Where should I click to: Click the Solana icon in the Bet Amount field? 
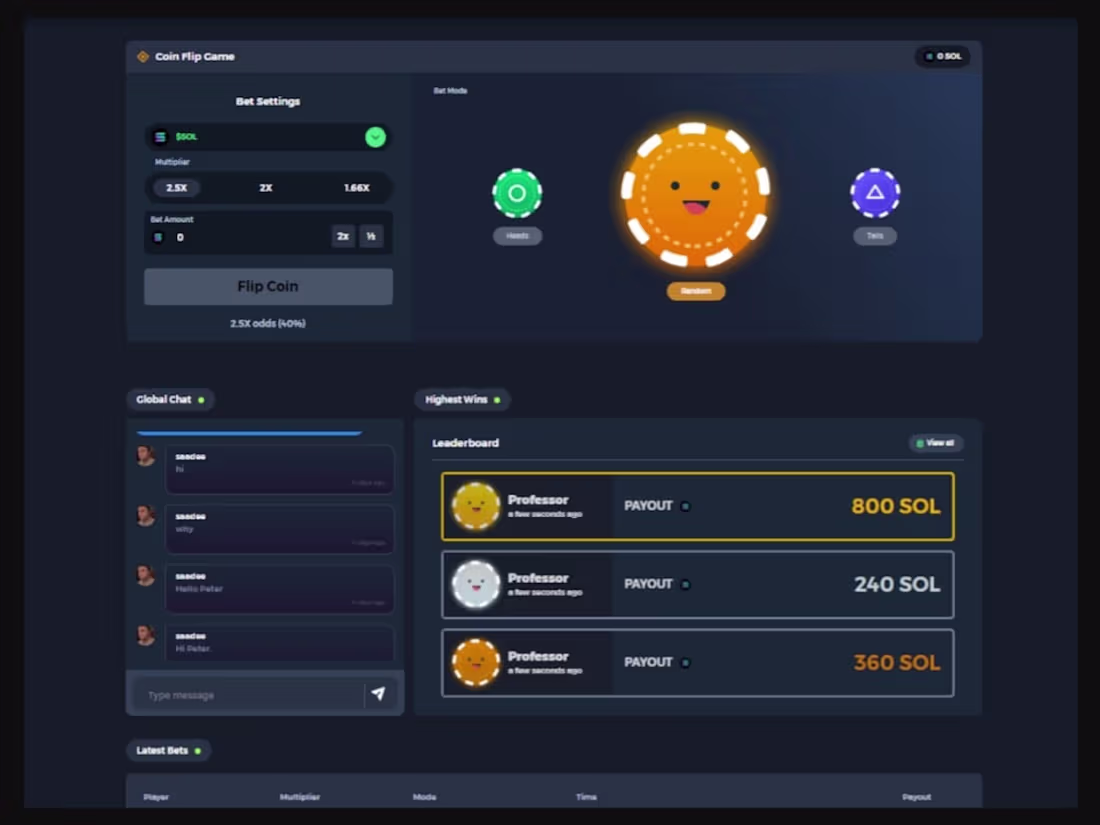pos(158,237)
